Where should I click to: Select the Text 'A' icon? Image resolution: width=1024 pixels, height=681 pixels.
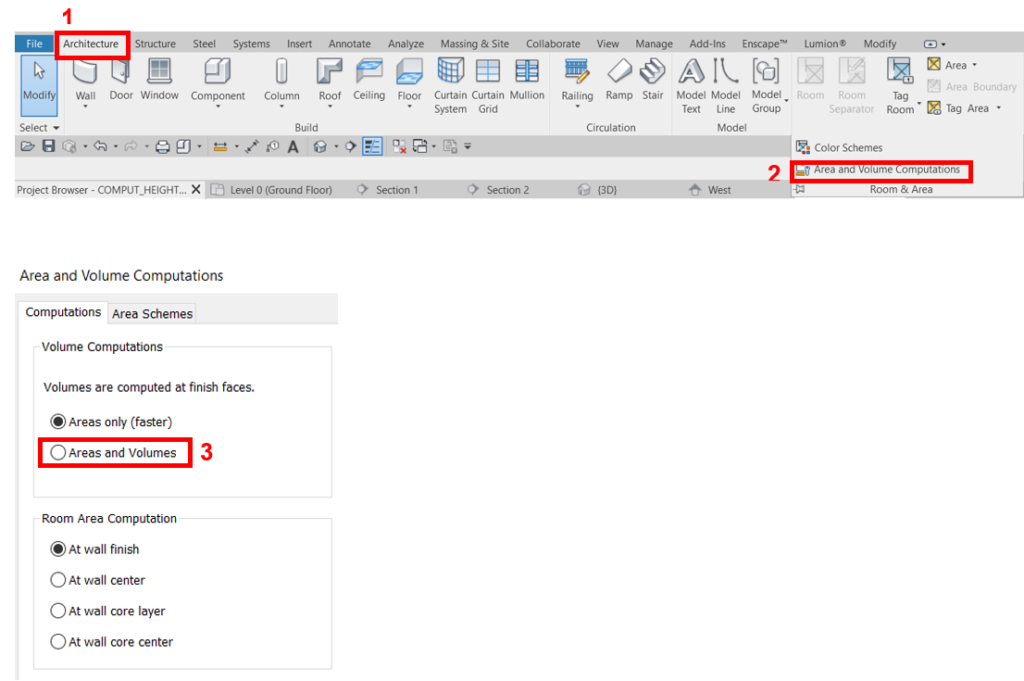coord(293,146)
